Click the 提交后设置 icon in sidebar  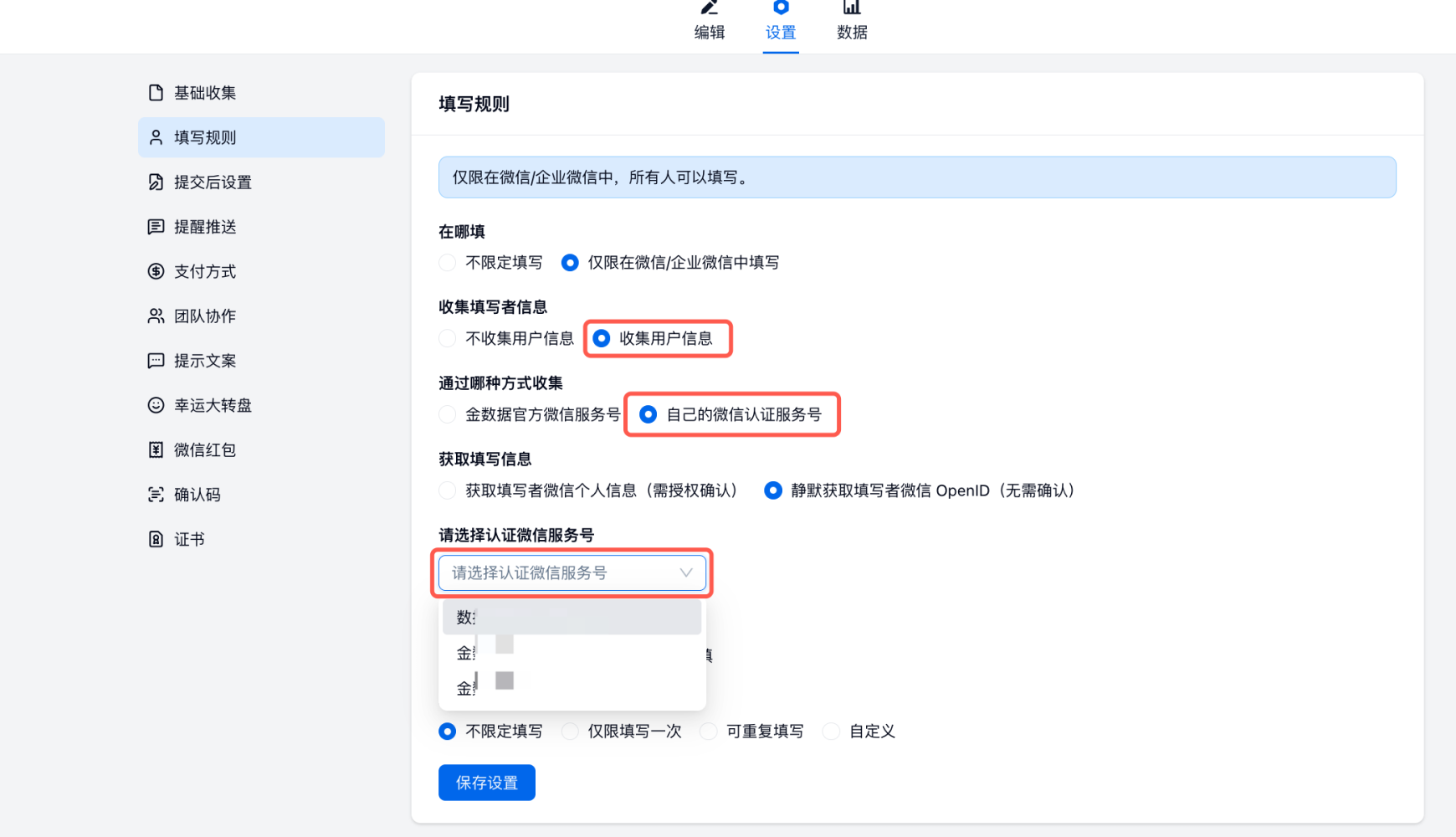156,182
